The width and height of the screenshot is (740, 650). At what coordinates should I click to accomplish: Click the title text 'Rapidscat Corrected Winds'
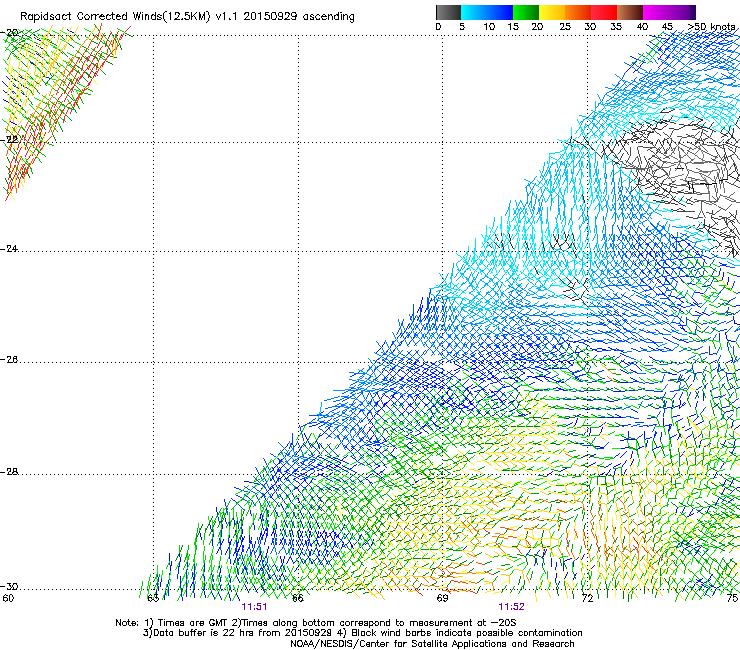click(x=92, y=17)
